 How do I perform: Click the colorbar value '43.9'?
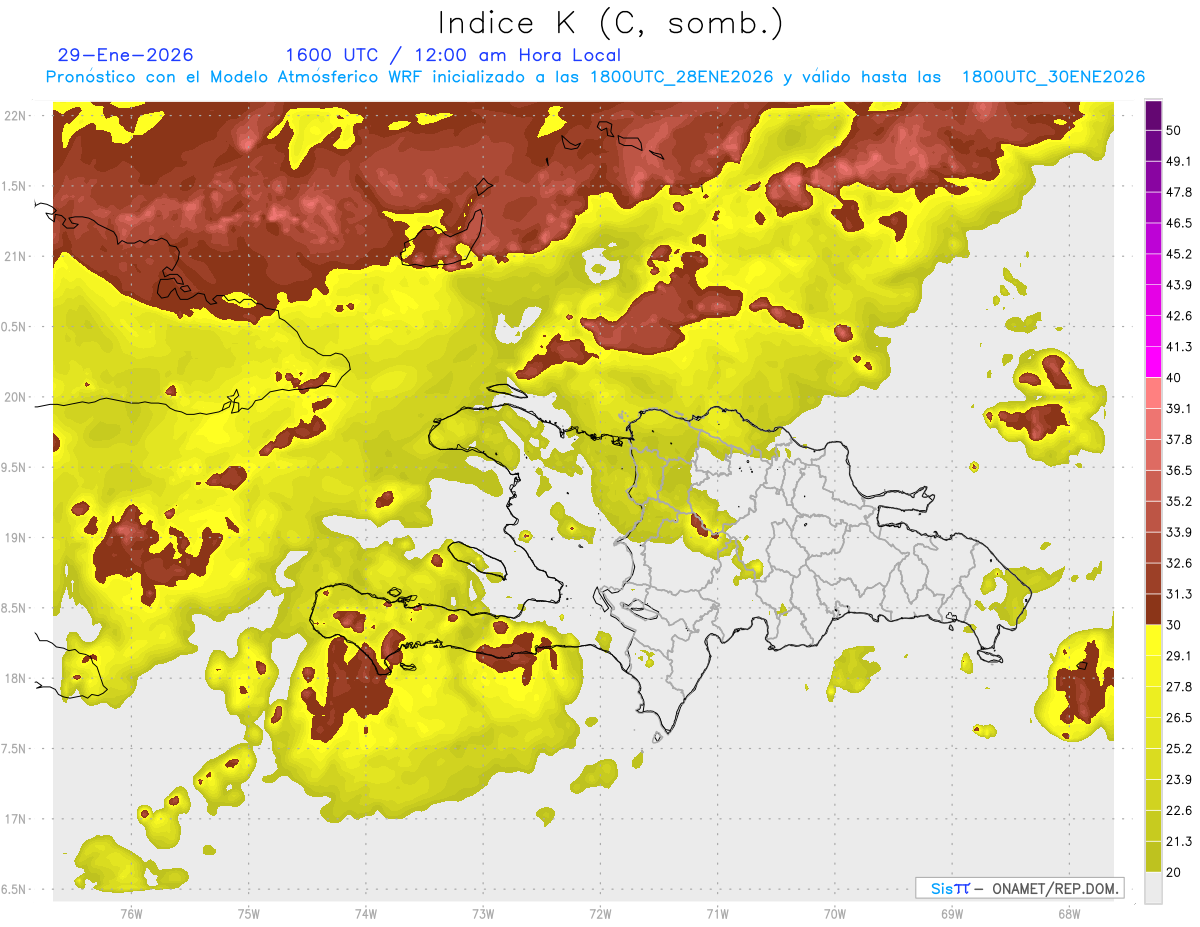coord(1179,285)
